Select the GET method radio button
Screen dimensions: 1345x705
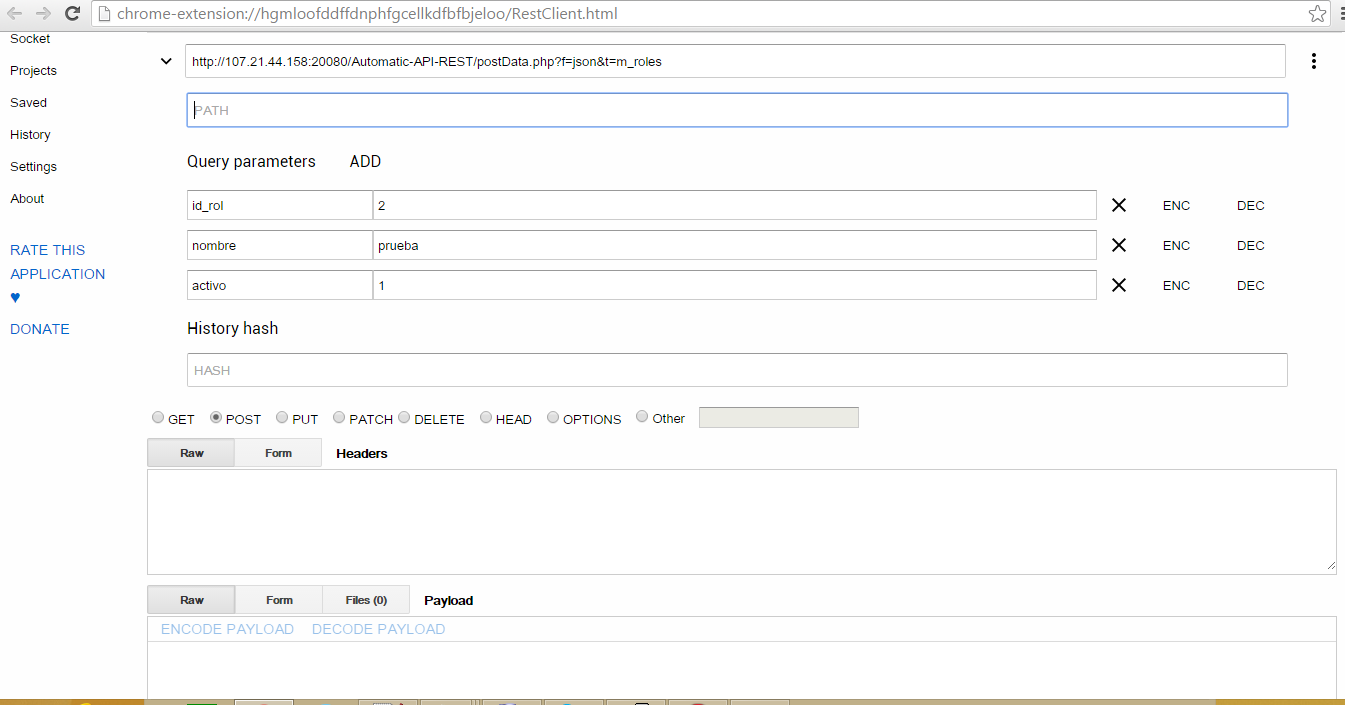click(x=158, y=418)
